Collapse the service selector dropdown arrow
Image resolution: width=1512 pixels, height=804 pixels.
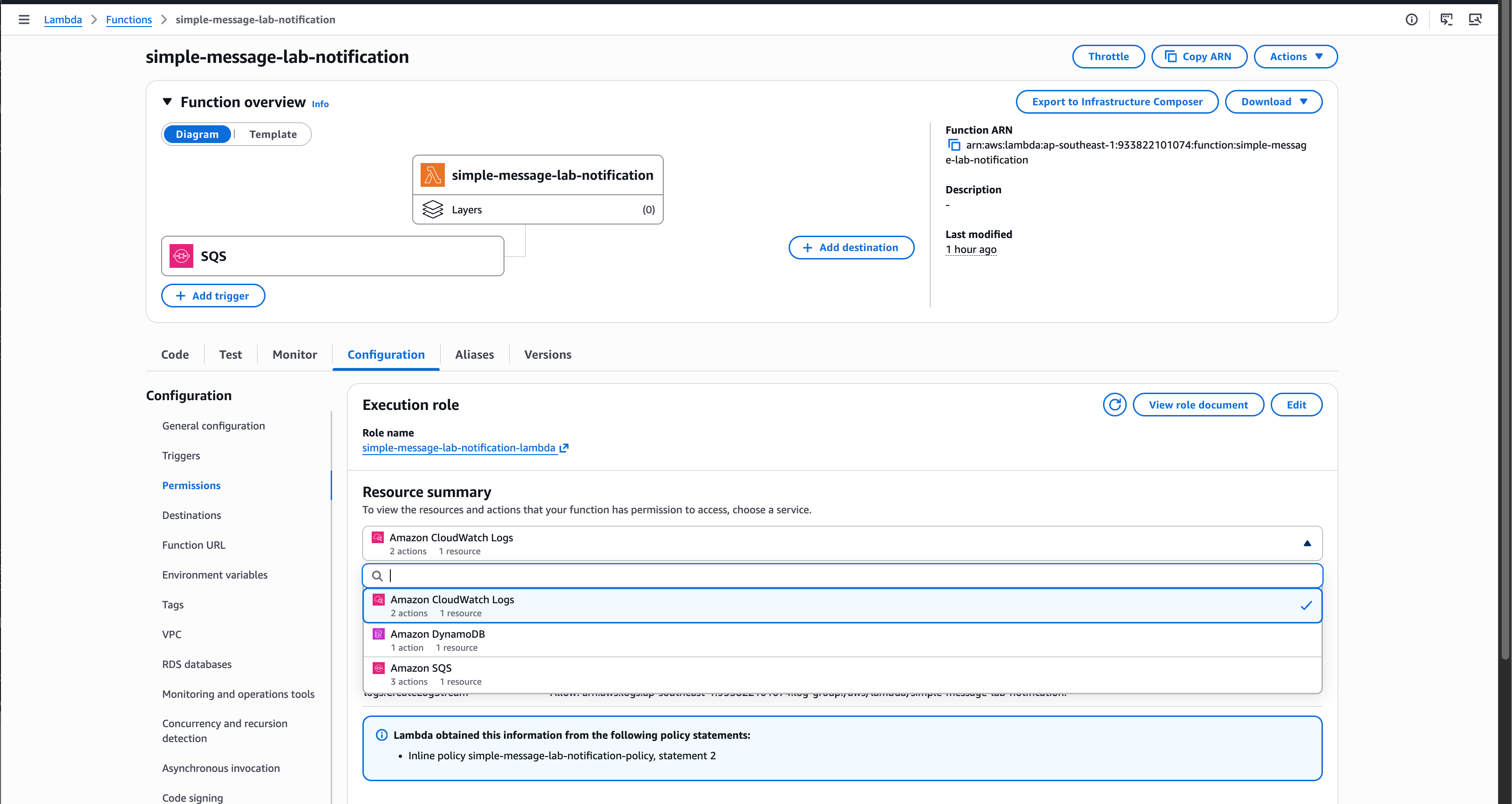(1307, 544)
